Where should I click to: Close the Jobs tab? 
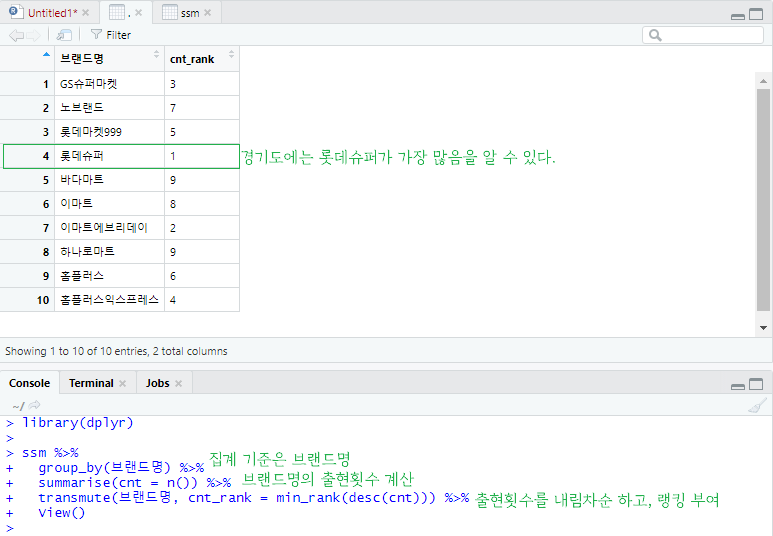(x=178, y=383)
